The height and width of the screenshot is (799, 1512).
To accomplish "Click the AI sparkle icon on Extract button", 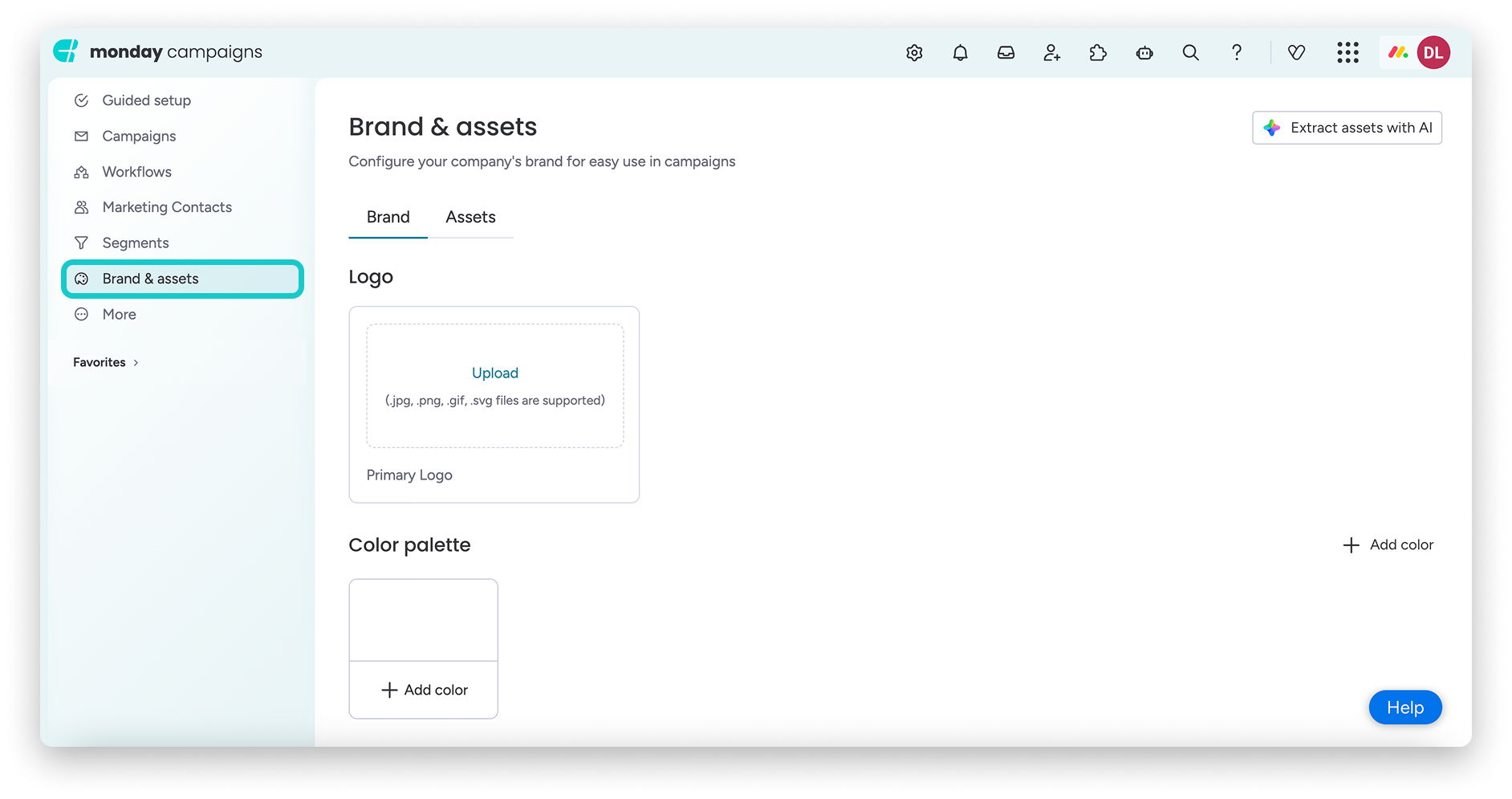I will click(1272, 128).
